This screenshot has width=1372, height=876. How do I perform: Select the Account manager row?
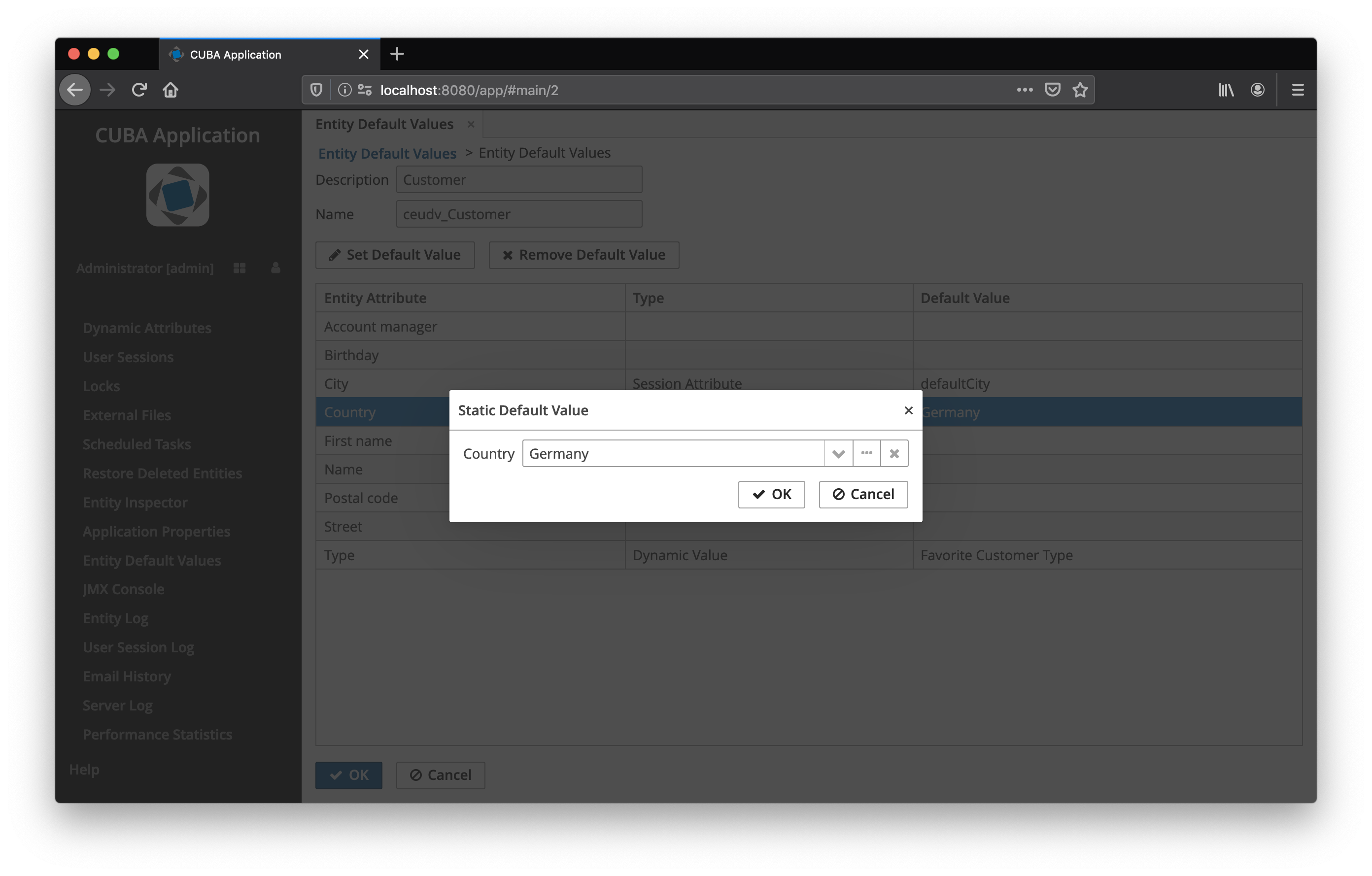[809, 326]
